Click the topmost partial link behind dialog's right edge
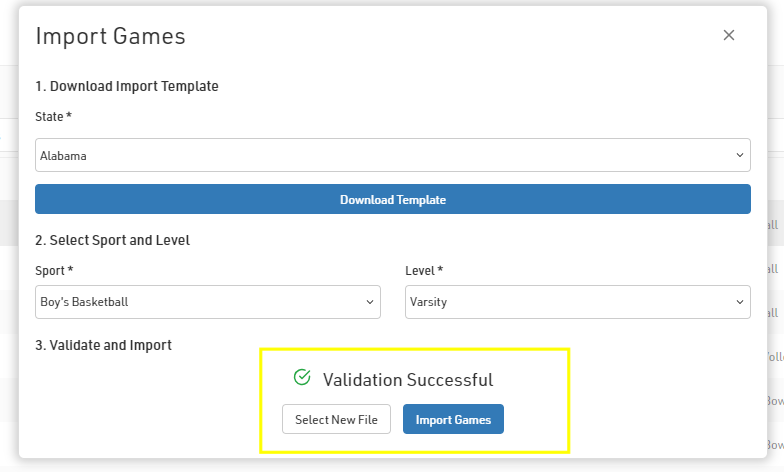784x472 pixels. [x=771, y=226]
